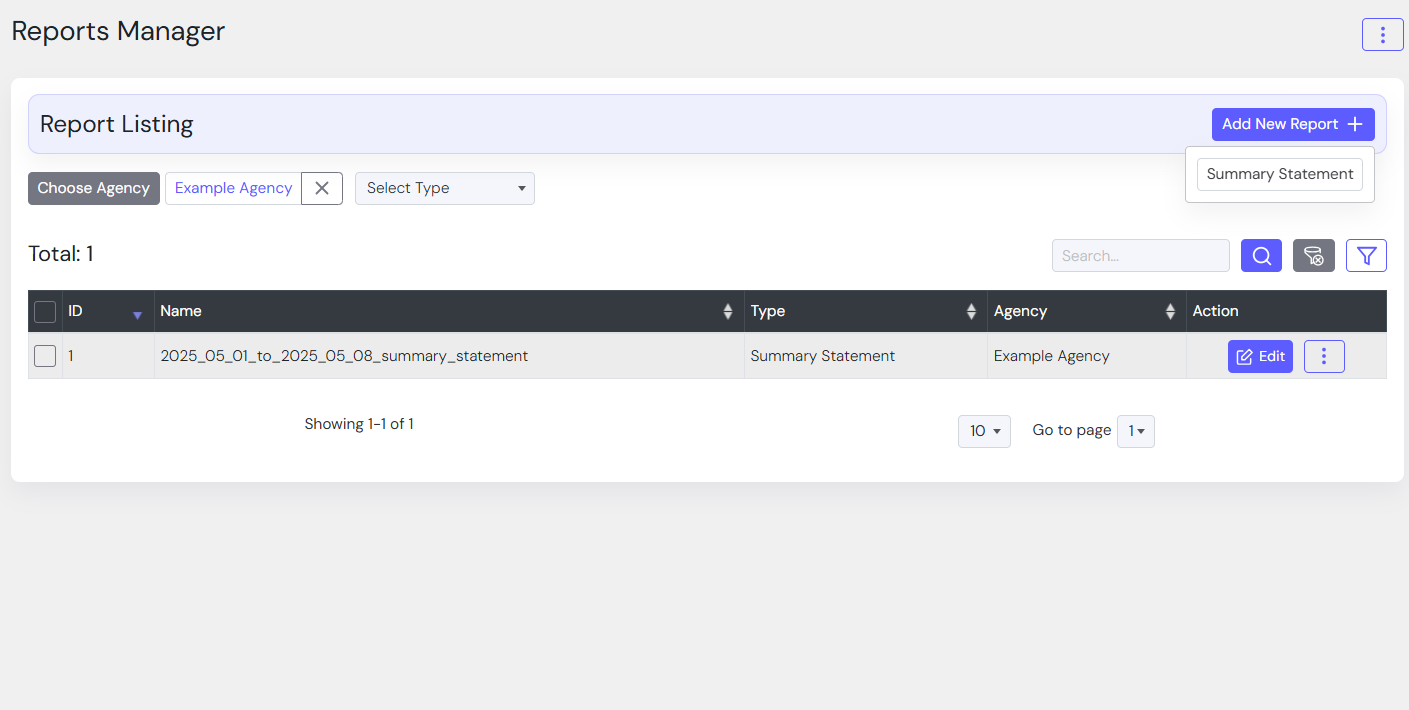This screenshot has height=710, width=1409.
Task: Choose Summary Statement from the menu
Action: [1279, 174]
